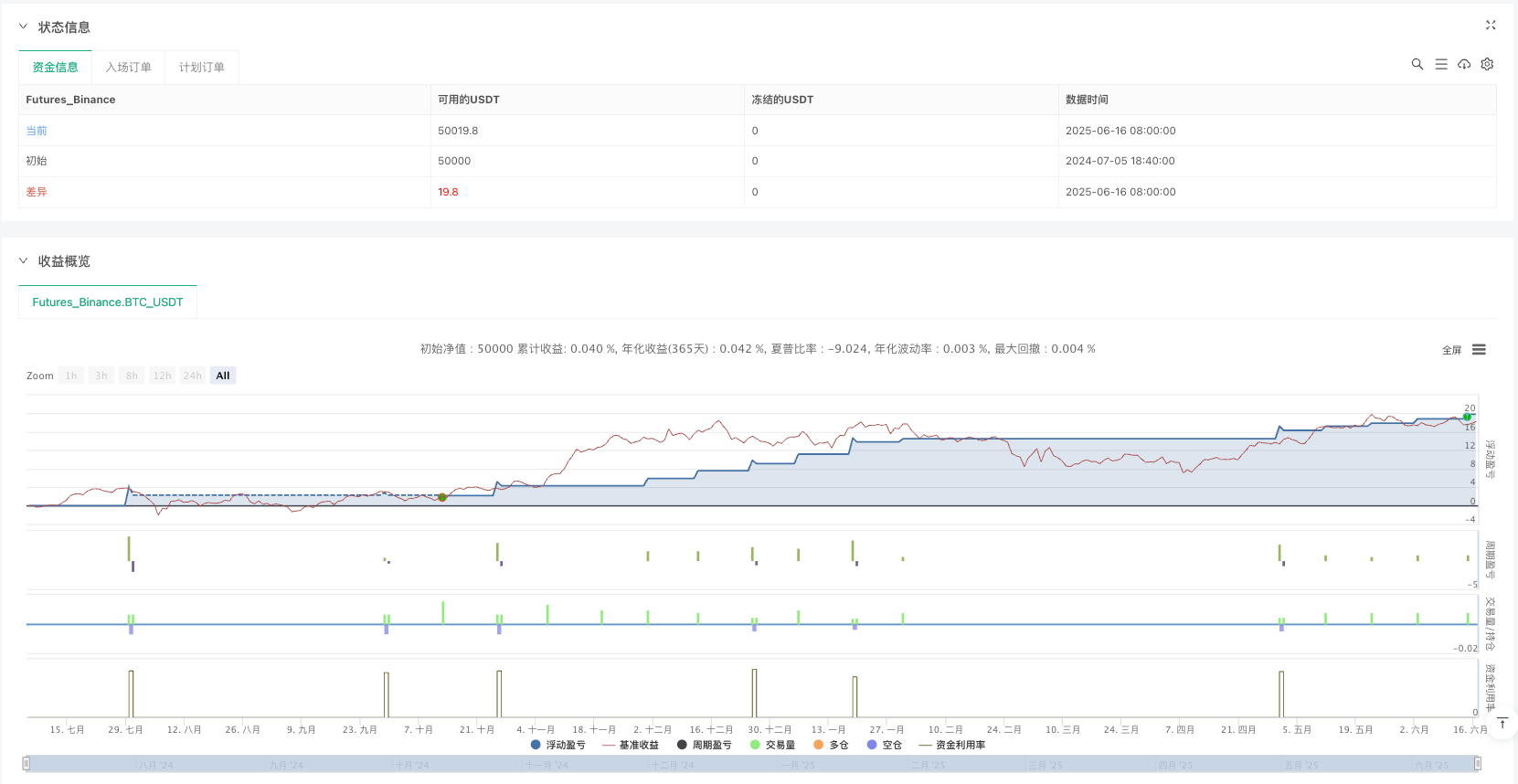Toggle the 资金利用率 legend series
1518x784 pixels.
(952, 745)
